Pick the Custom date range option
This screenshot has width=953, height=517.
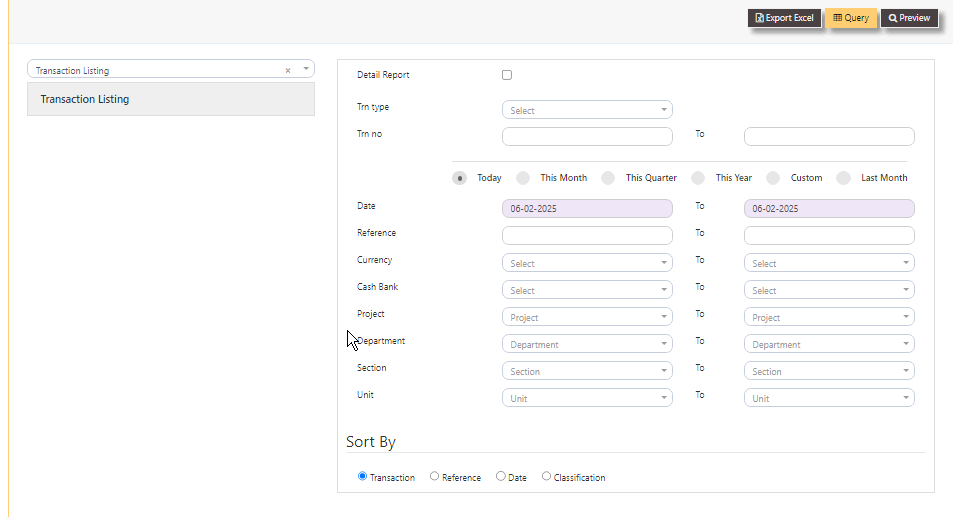coord(773,178)
